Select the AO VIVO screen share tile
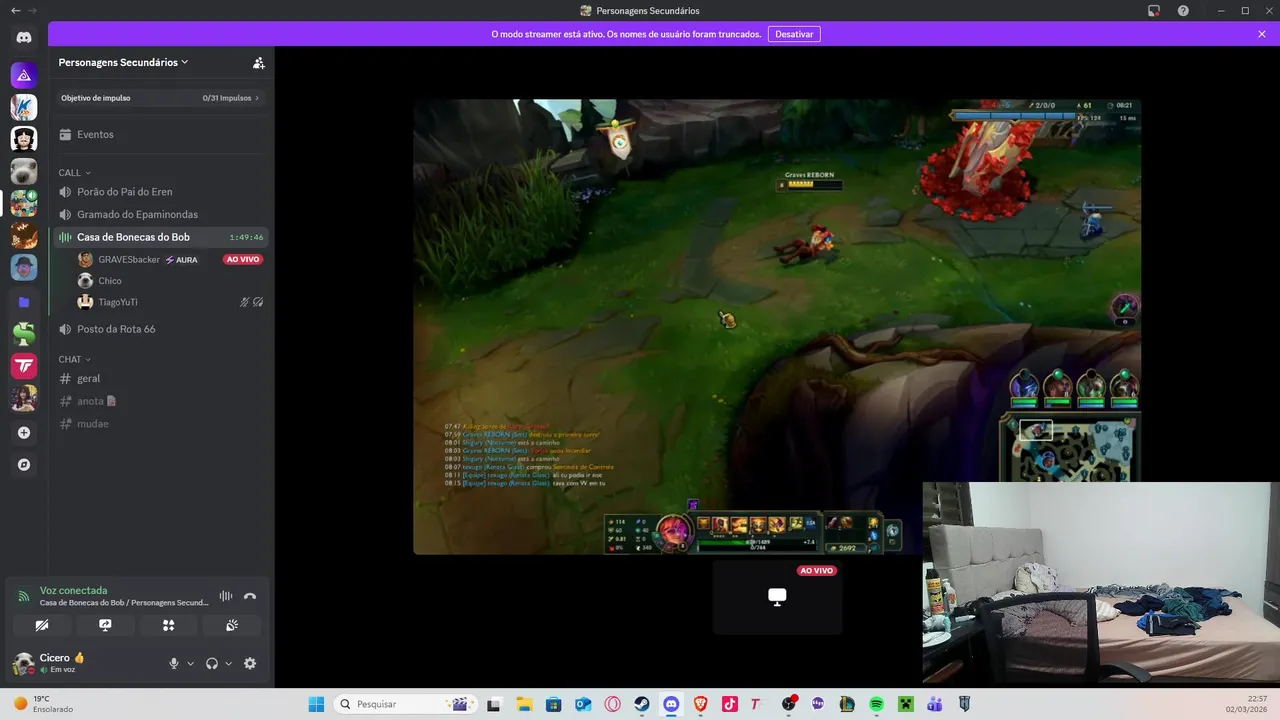 pos(777,597)
